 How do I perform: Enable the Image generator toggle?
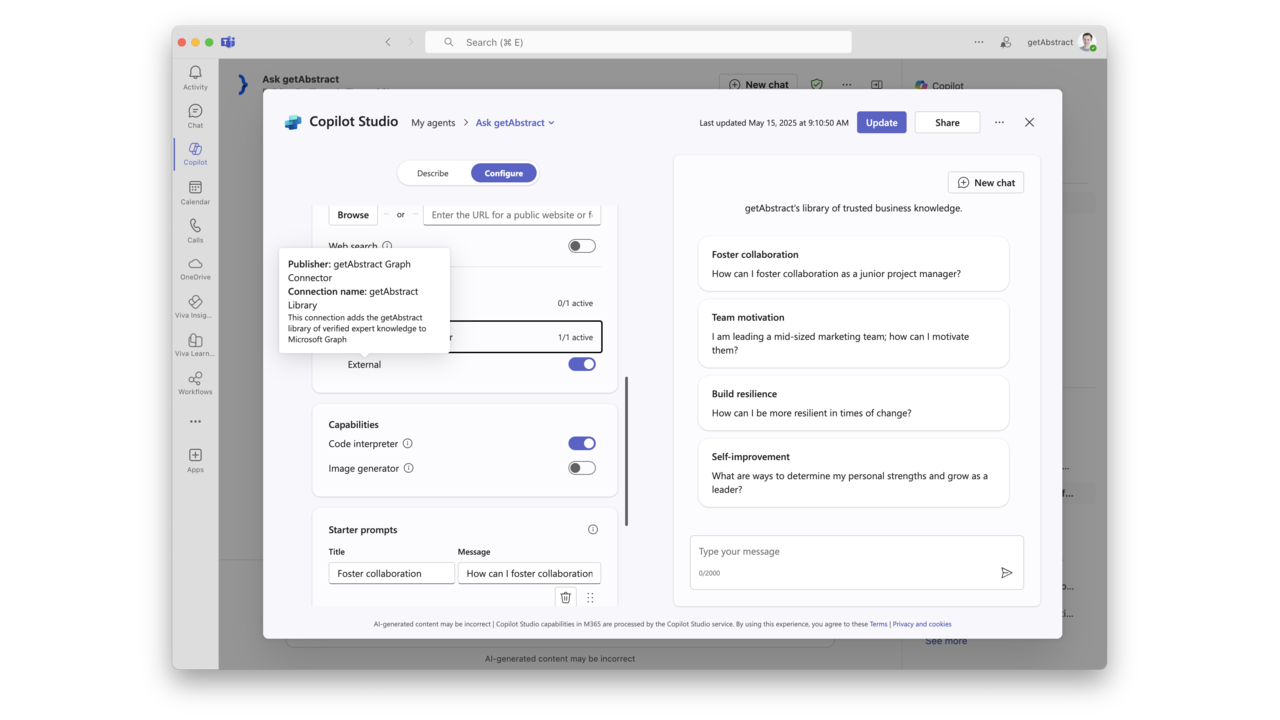click(x=582, y=468)
